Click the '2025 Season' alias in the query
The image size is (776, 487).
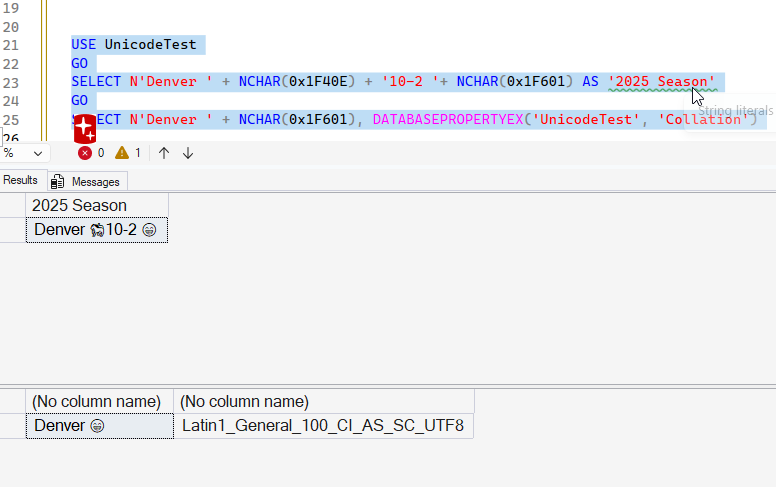click(x=661, y=81)
